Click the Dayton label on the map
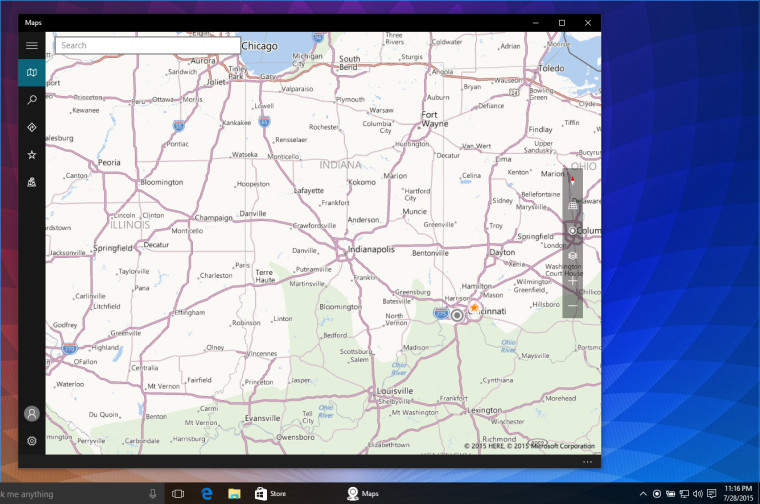 pos(502,252)
